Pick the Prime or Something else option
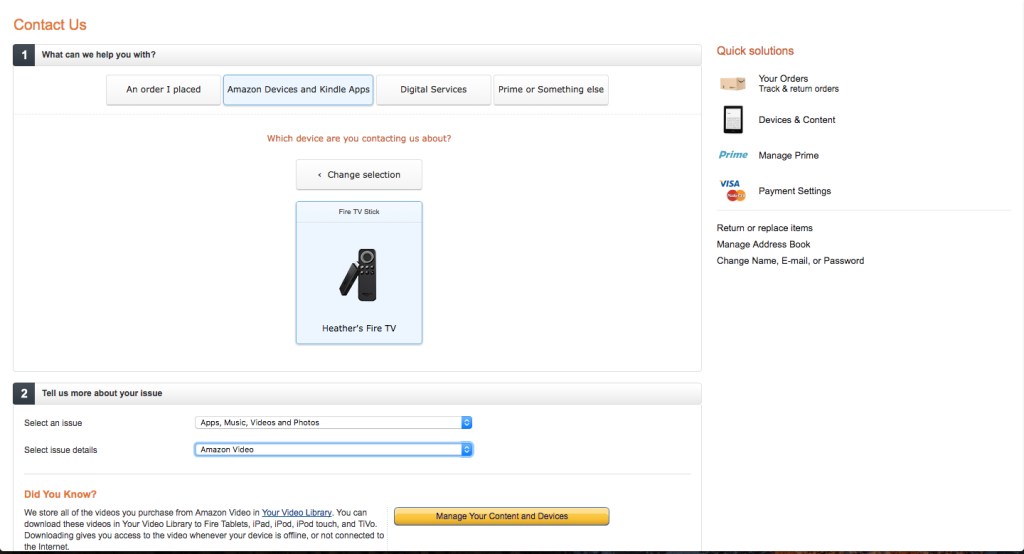 [x=551, y=90]
